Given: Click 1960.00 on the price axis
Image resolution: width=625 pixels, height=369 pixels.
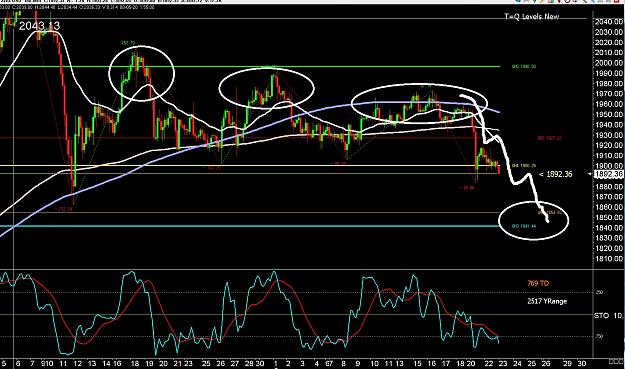Looking at the screenshot, I should (609, 104).
